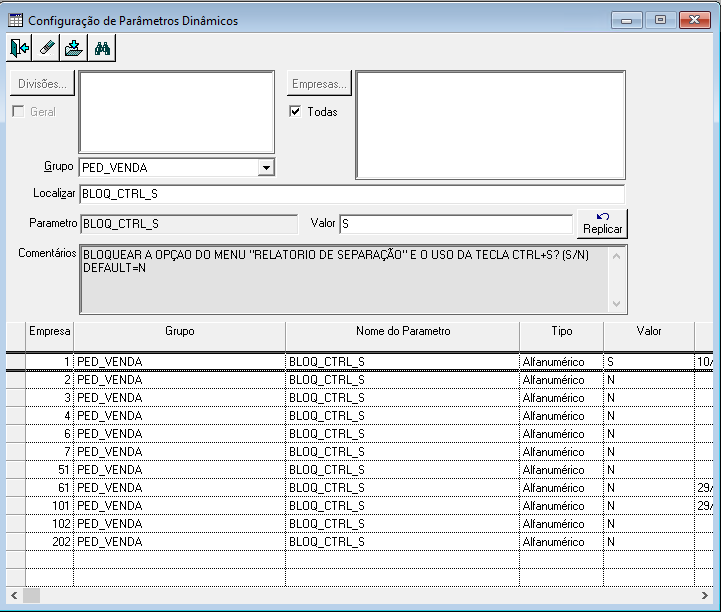Click the Empresa column header
Screen dimensions: 721x612
50,337
